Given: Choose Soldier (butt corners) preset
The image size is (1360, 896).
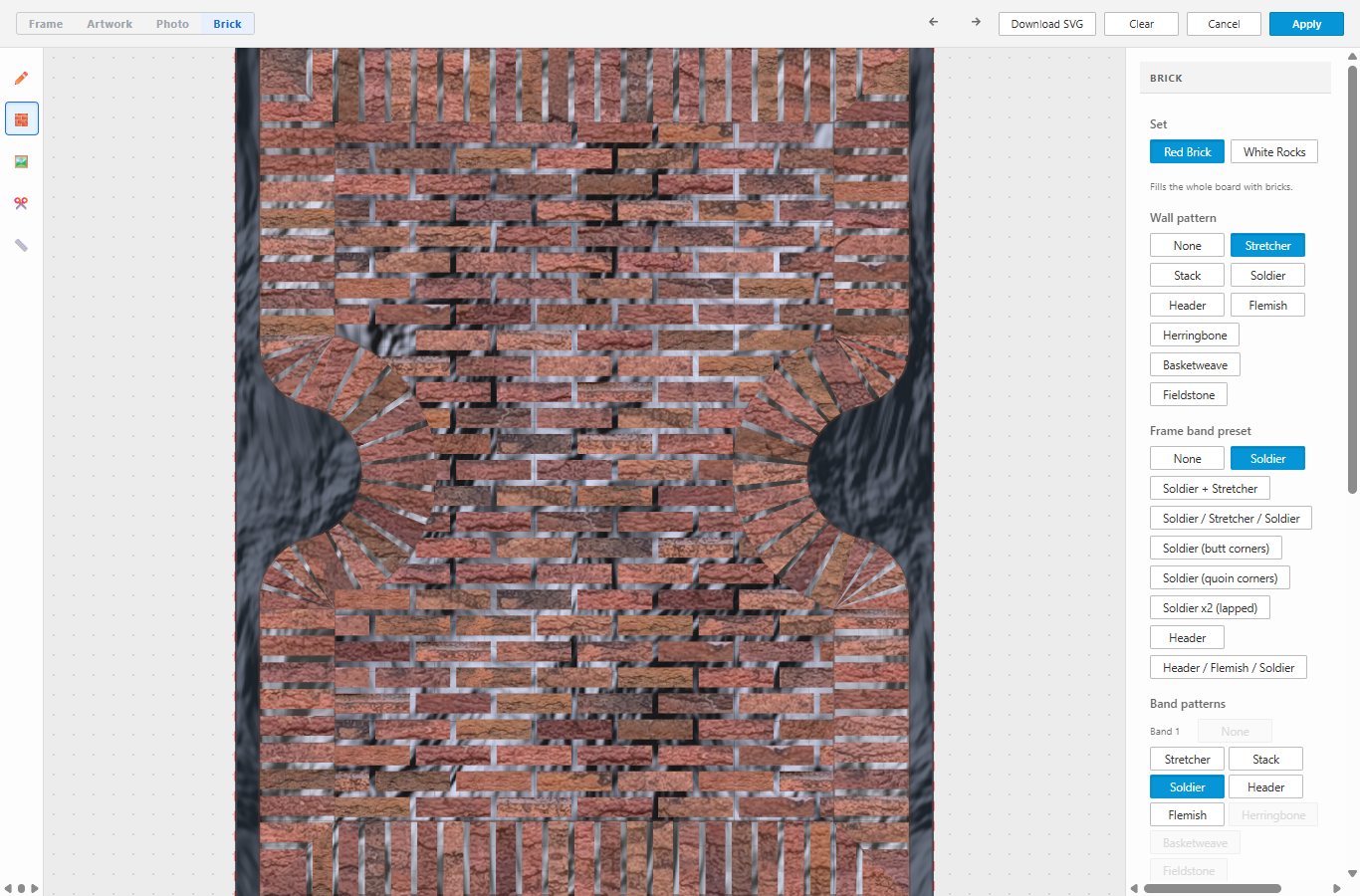Looking at the screenshot, I should (x=1216, y=548).
